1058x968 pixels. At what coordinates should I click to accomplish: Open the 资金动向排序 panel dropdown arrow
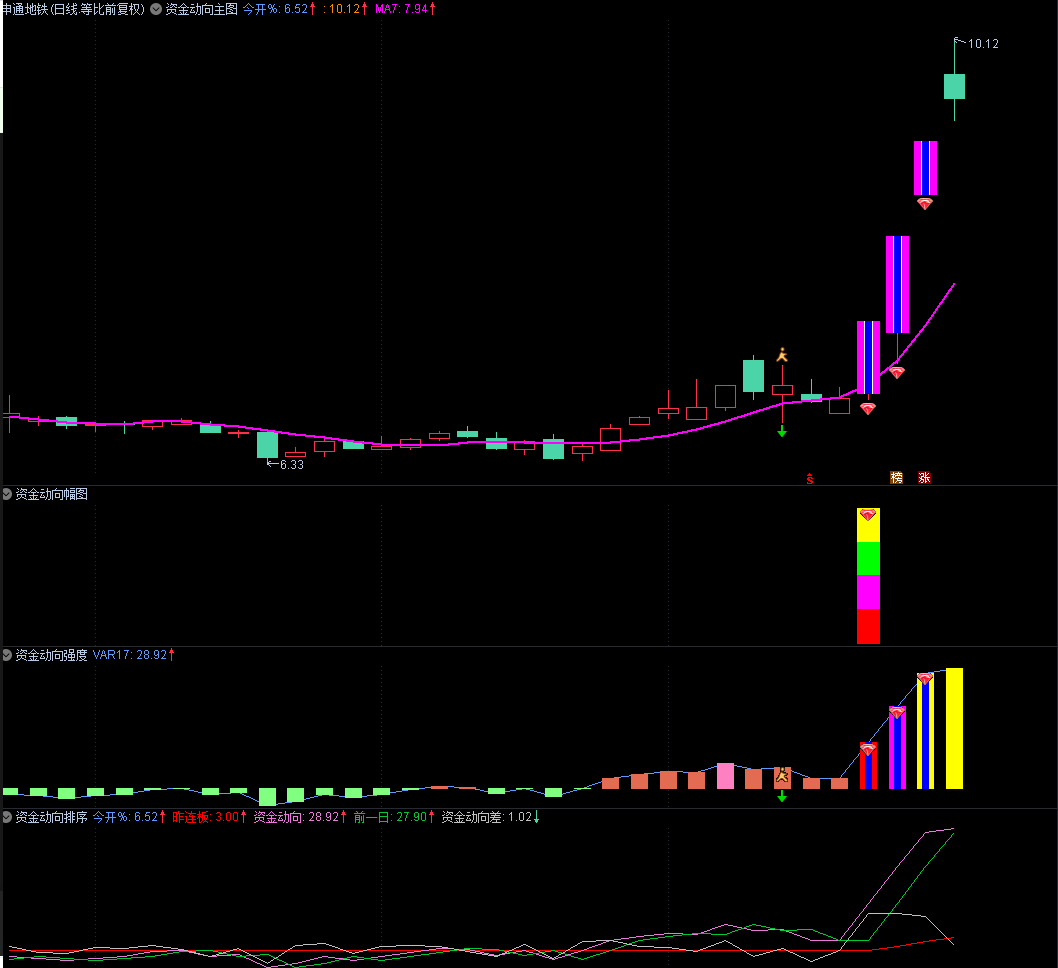[x=8, y=817]
